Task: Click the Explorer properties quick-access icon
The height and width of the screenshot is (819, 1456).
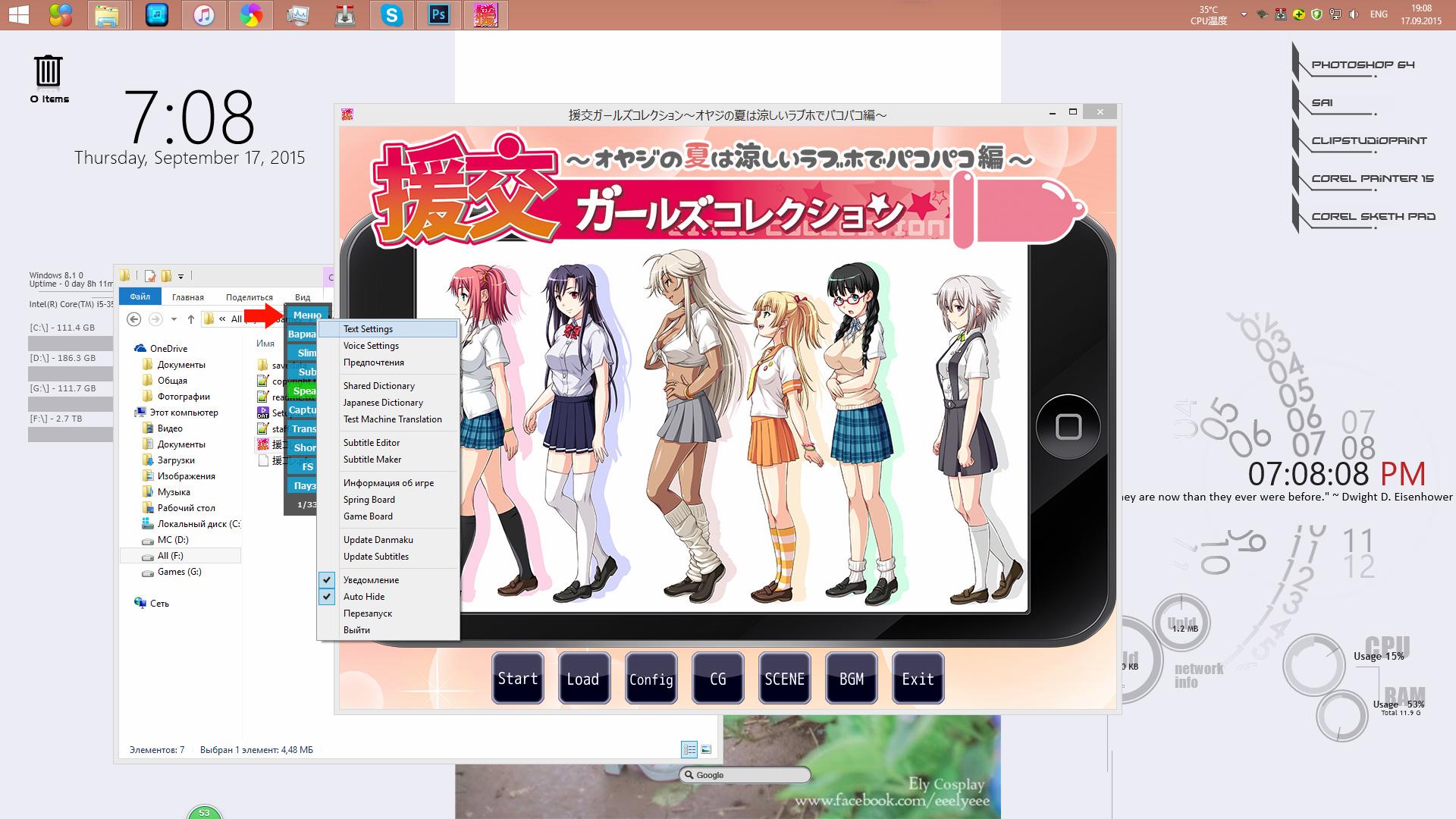Action: (151, 276)
